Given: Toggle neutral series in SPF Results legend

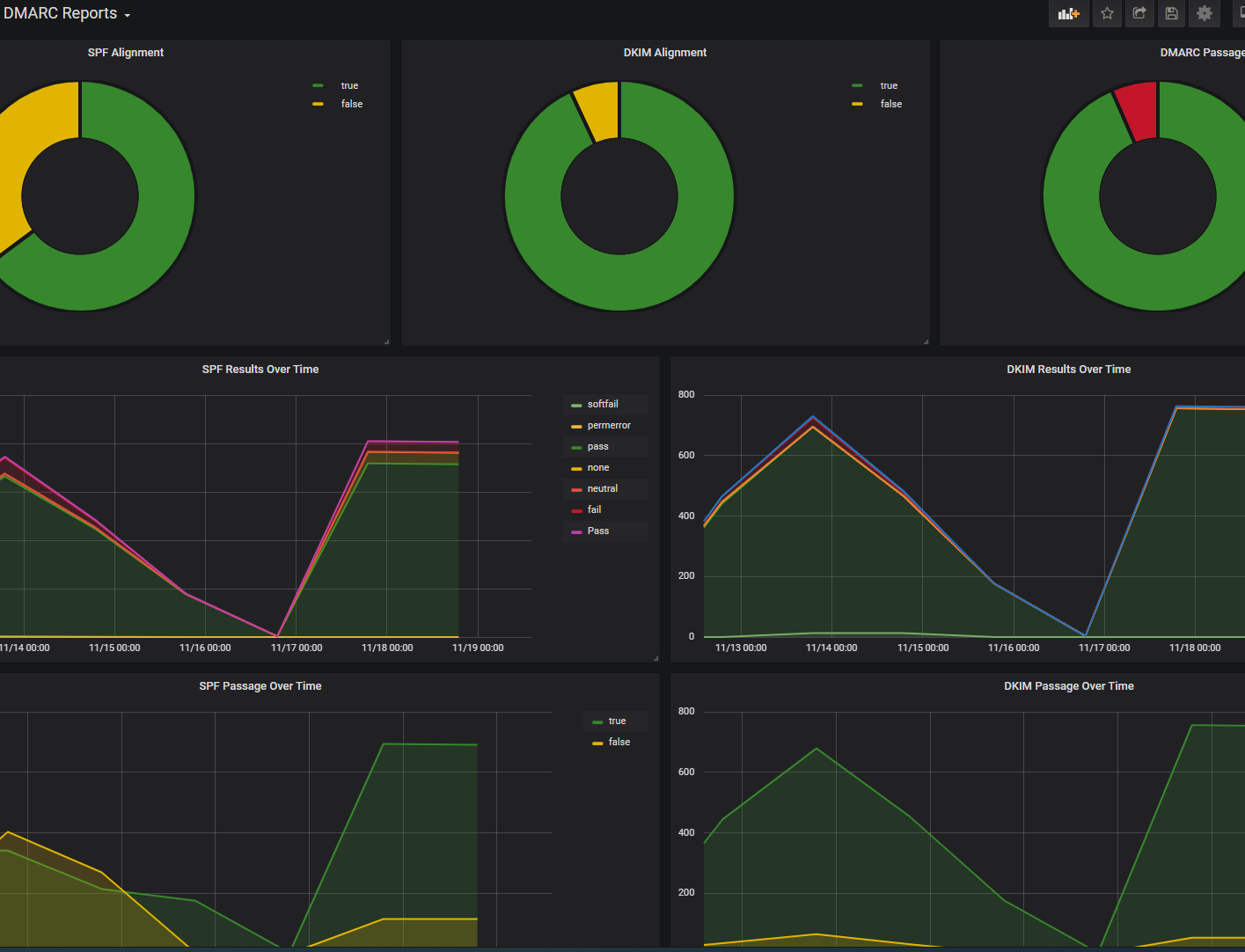Looking at the screenshot, I should tap(602, 488).
